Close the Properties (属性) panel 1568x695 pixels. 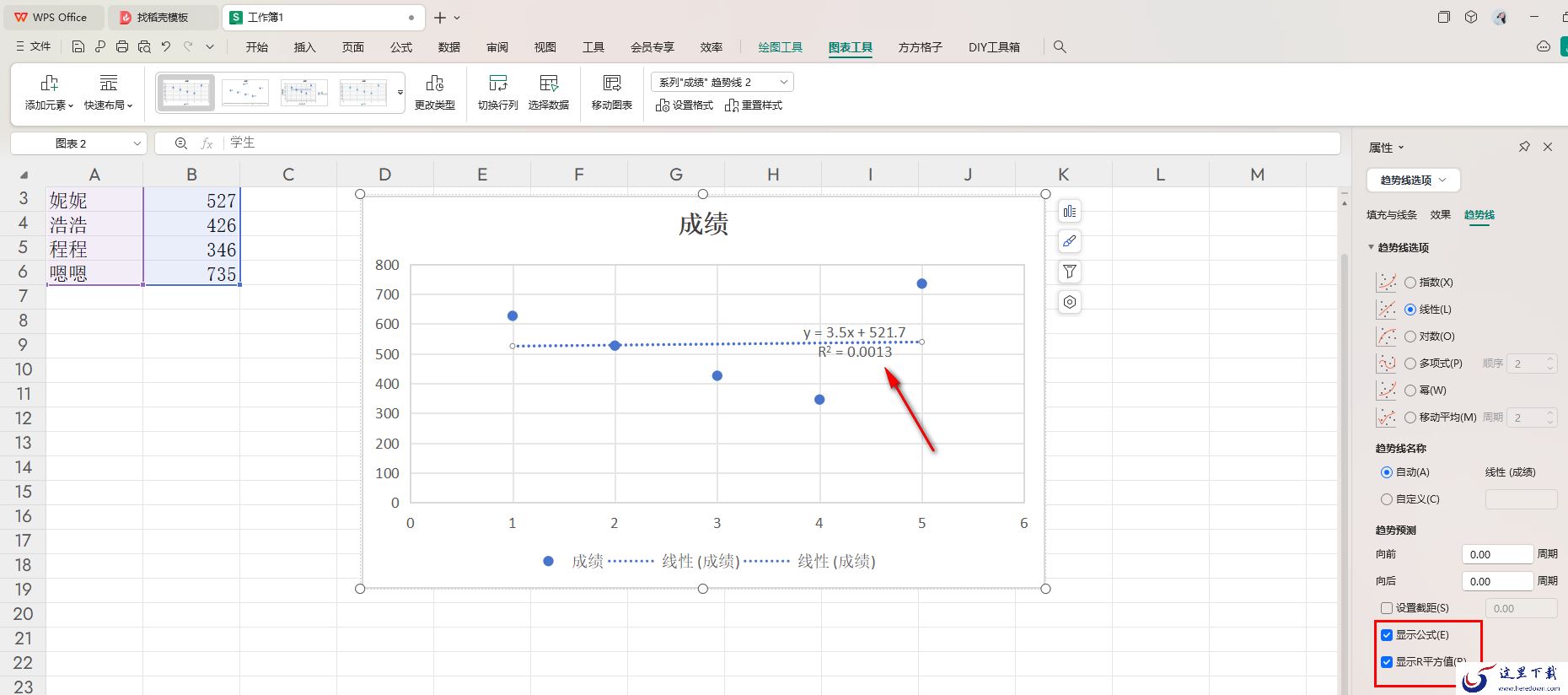point(1548,147)
